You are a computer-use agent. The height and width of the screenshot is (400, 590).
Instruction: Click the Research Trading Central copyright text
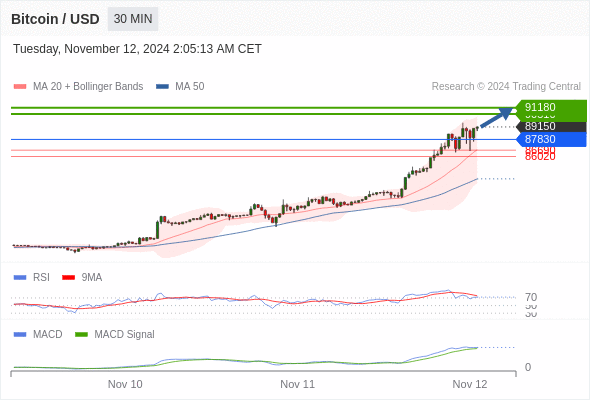click(506, 87)
